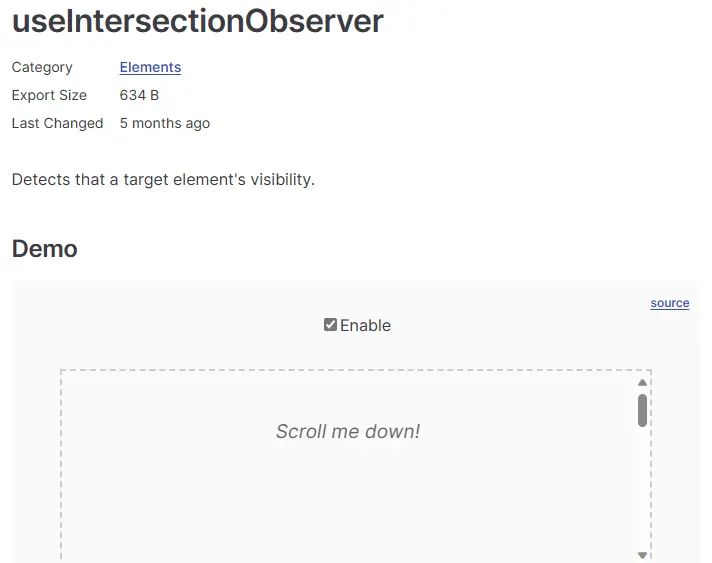Viewport: 712px width, 563px height.
Task: Click the Last Changed label
Action: (57, 124)
